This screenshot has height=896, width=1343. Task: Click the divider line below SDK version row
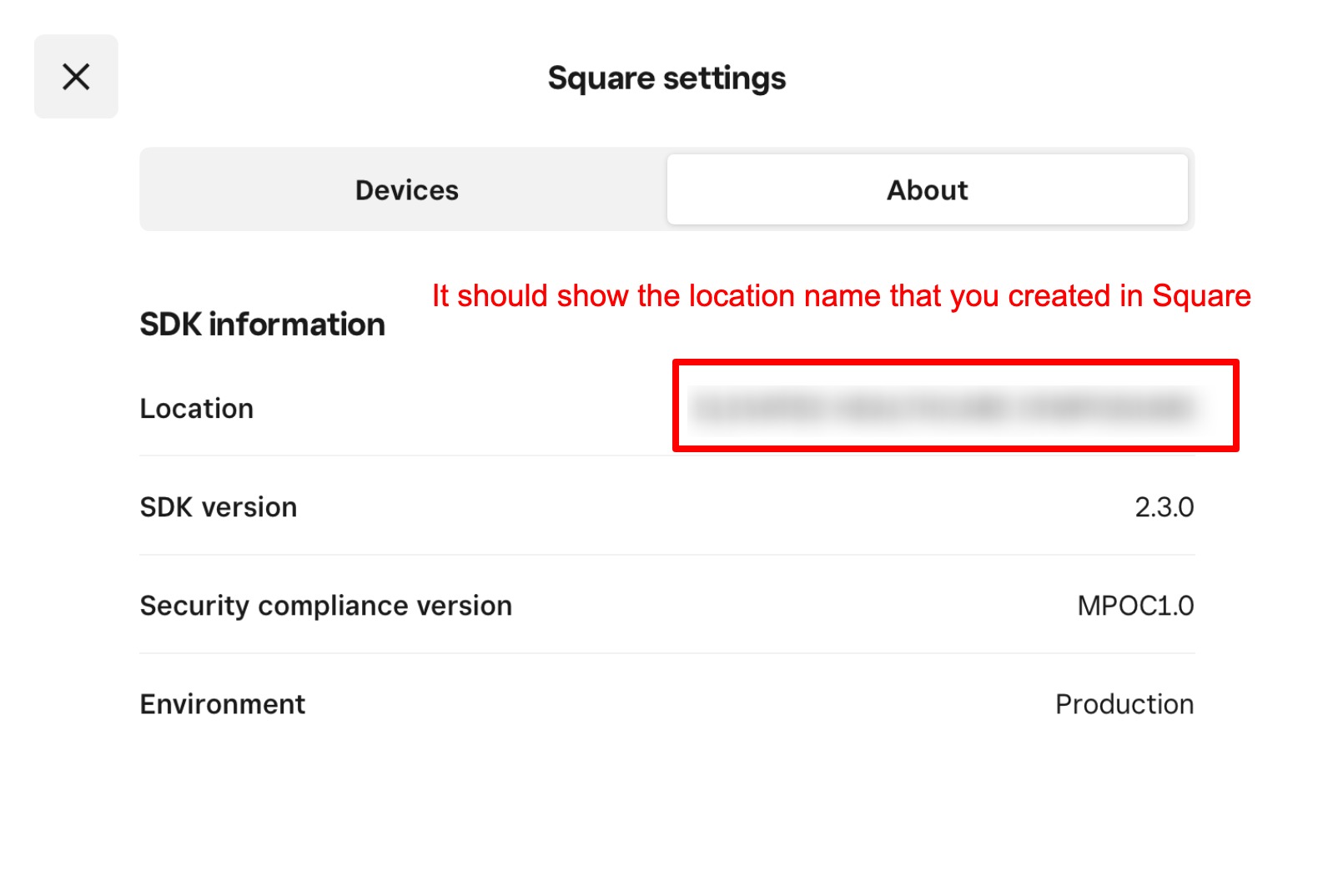(667, 555)
